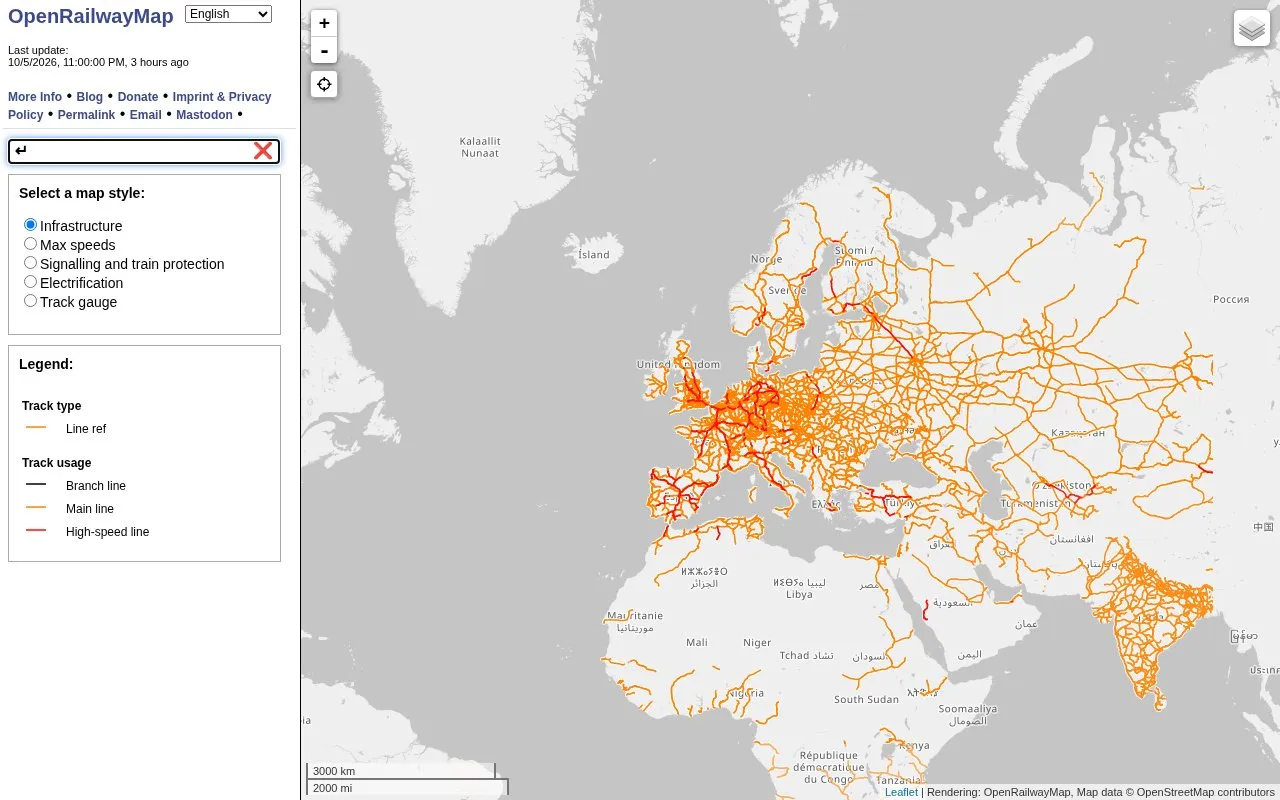Open the Leaflet attribution link

(x=901, y=792)
